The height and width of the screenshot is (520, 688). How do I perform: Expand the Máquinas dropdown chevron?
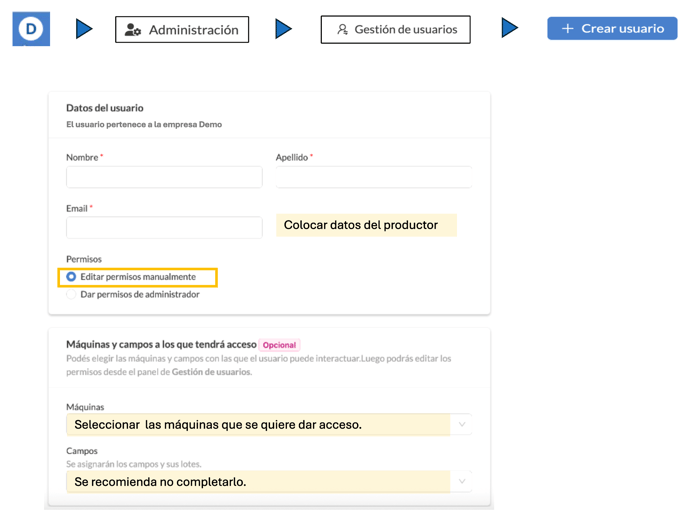(x=462, y=425)
